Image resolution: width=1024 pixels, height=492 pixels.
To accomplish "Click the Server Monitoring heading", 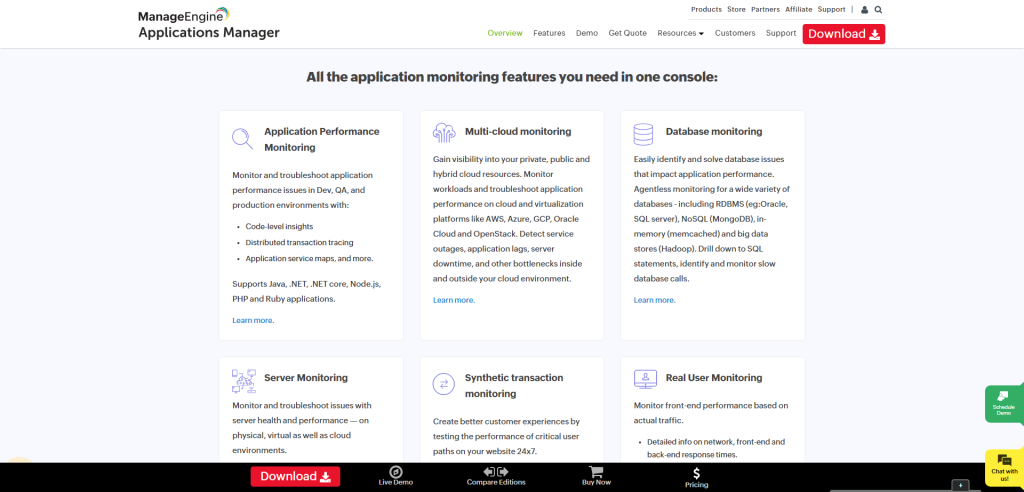I will point(306,378).
